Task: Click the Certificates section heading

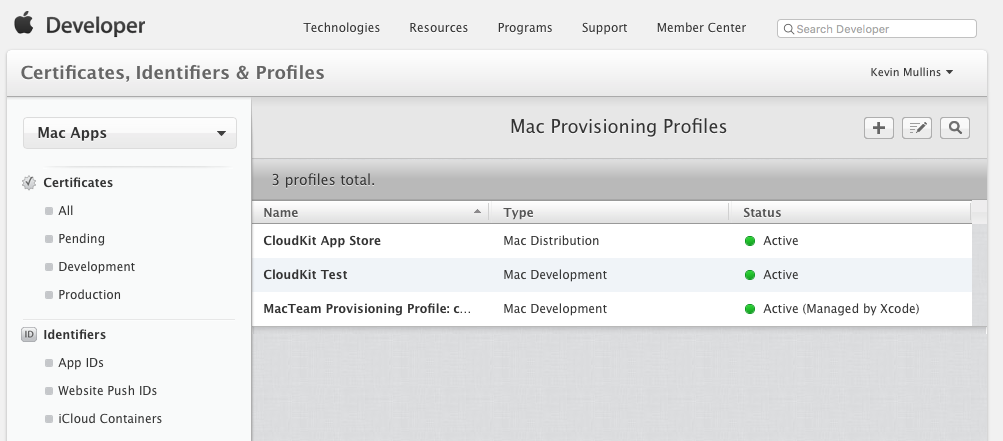Action: tap(78, 182)
